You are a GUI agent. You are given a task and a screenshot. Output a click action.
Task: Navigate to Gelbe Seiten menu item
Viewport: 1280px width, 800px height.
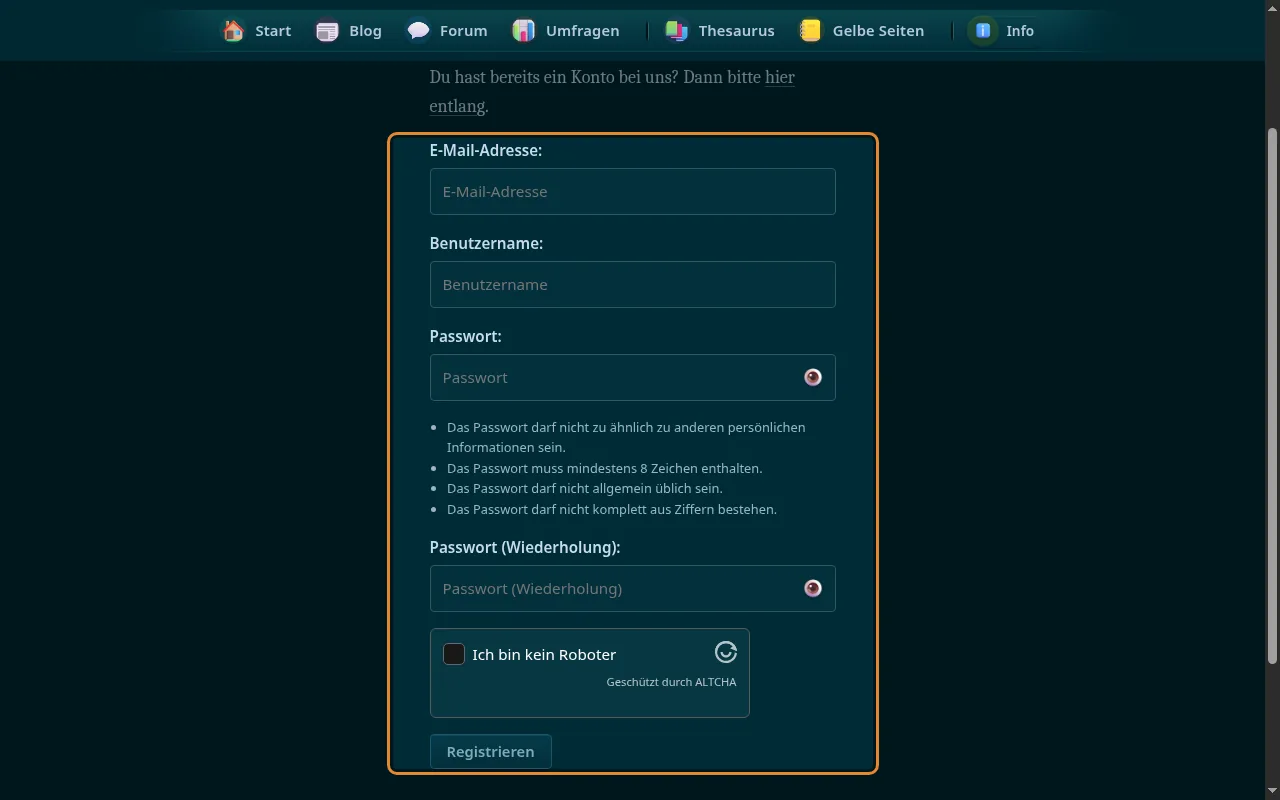pyautogui.click(x=861, y=31)
